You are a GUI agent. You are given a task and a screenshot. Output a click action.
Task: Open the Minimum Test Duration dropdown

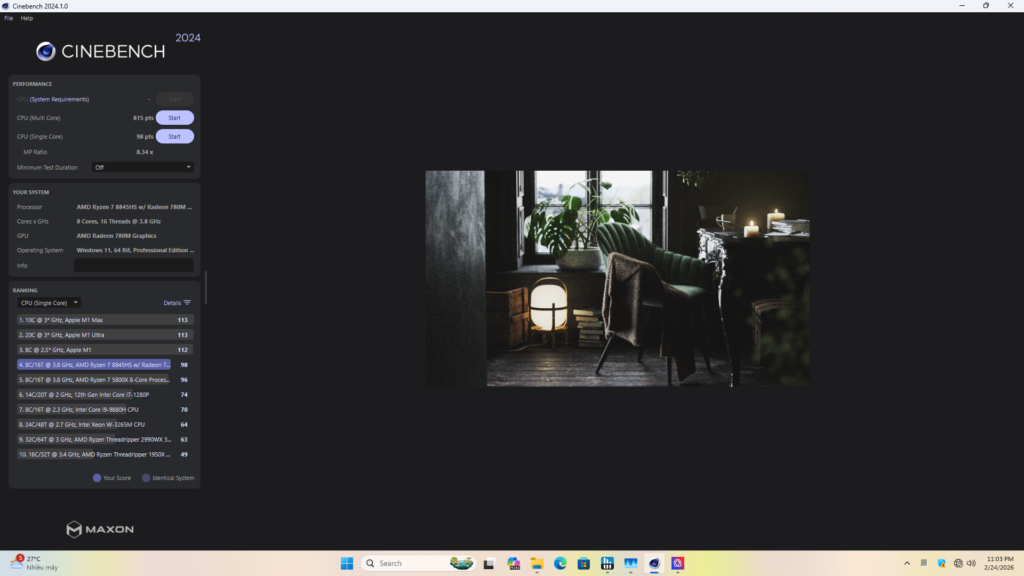[143, 167]
